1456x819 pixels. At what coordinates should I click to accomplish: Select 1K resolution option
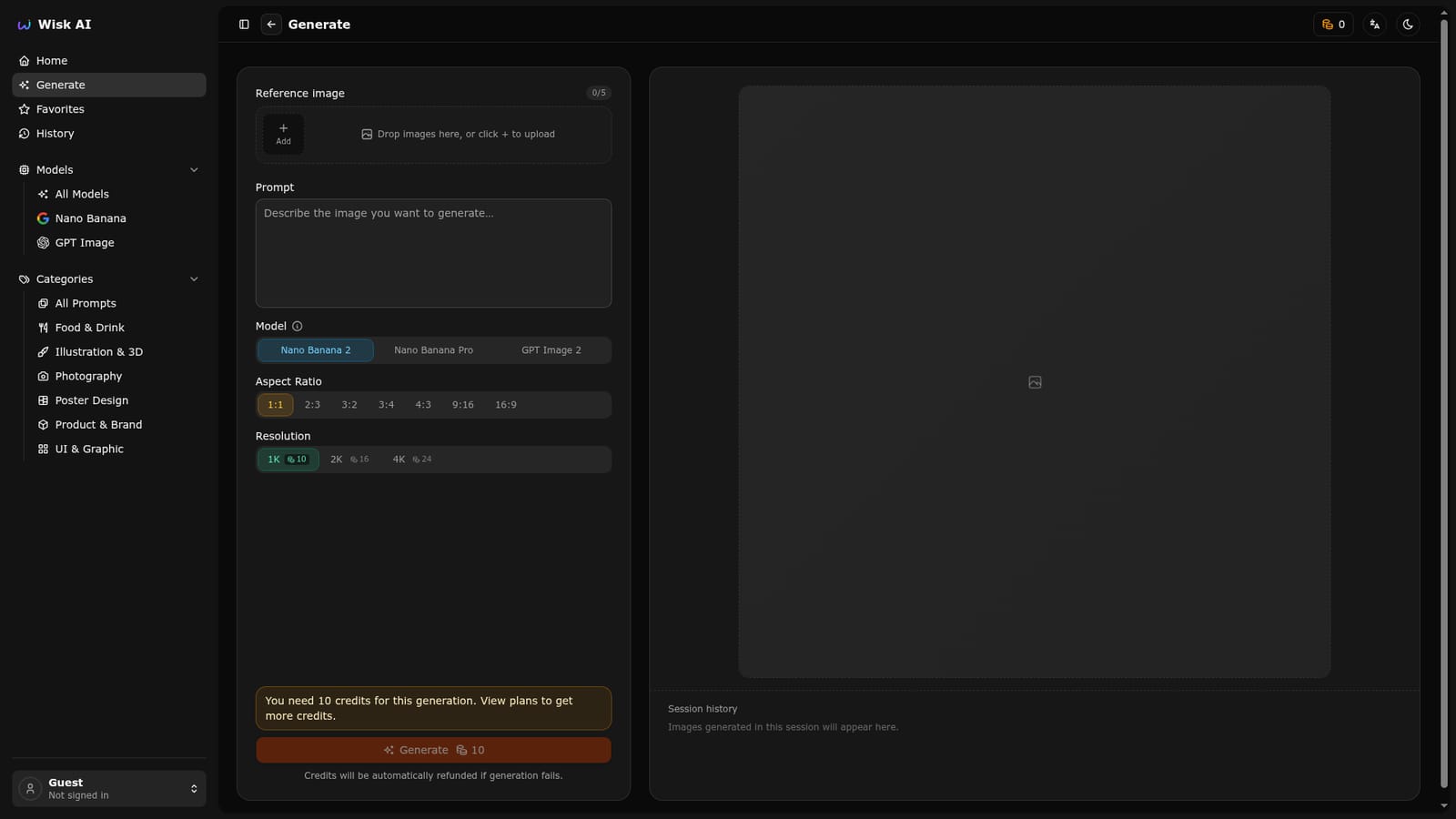pos(288,460)
